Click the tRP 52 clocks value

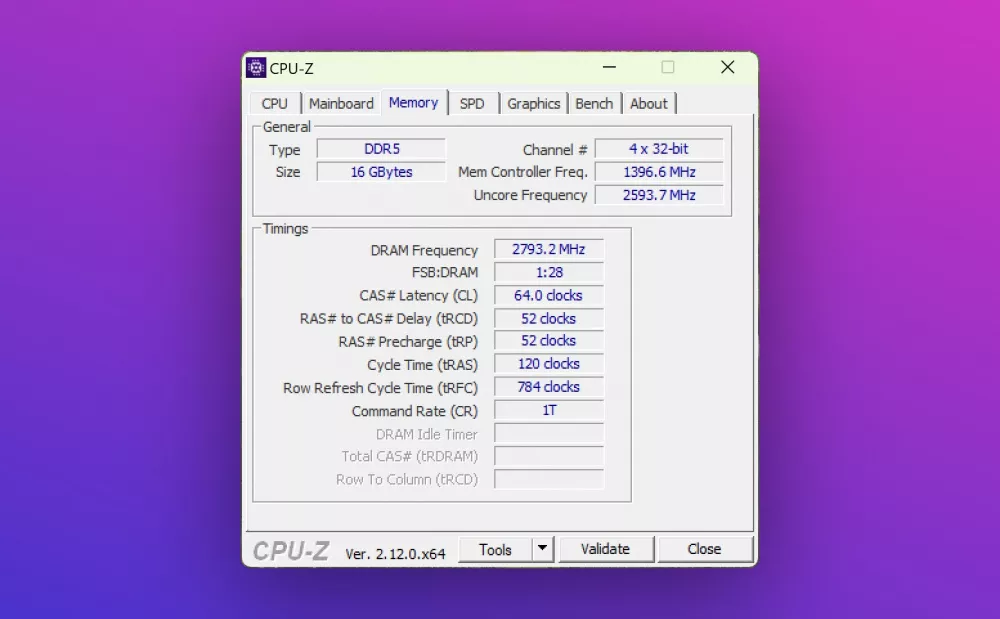[x=548, y=341]
